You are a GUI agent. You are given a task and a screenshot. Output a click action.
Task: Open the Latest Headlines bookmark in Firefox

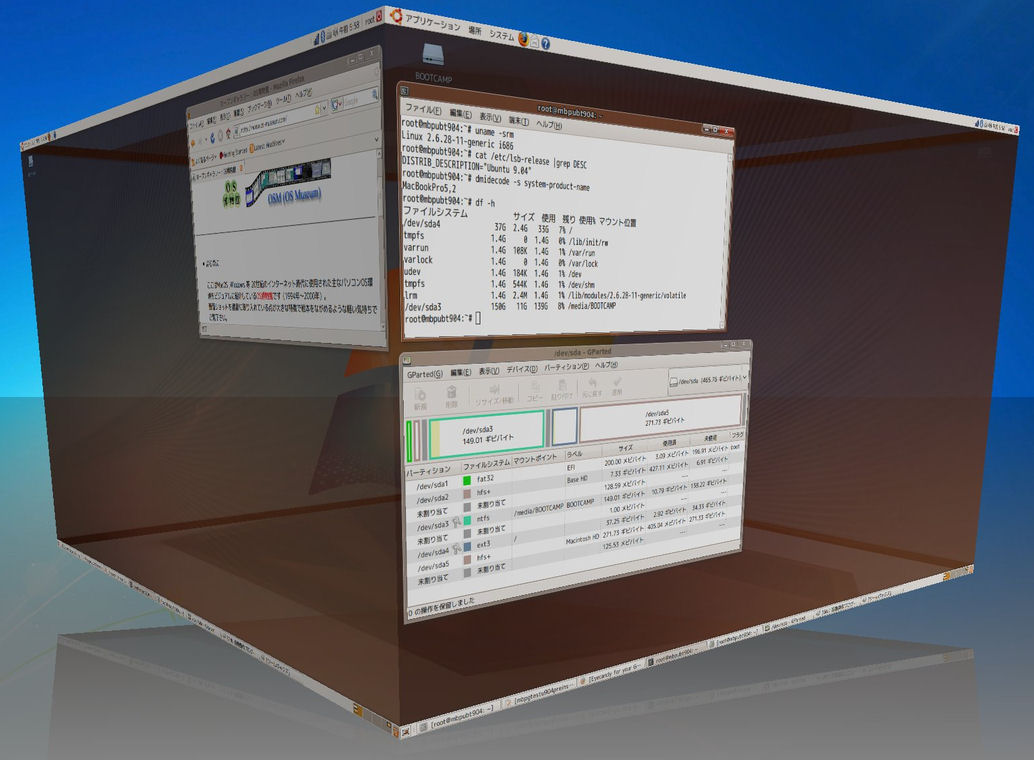[267, 146]
